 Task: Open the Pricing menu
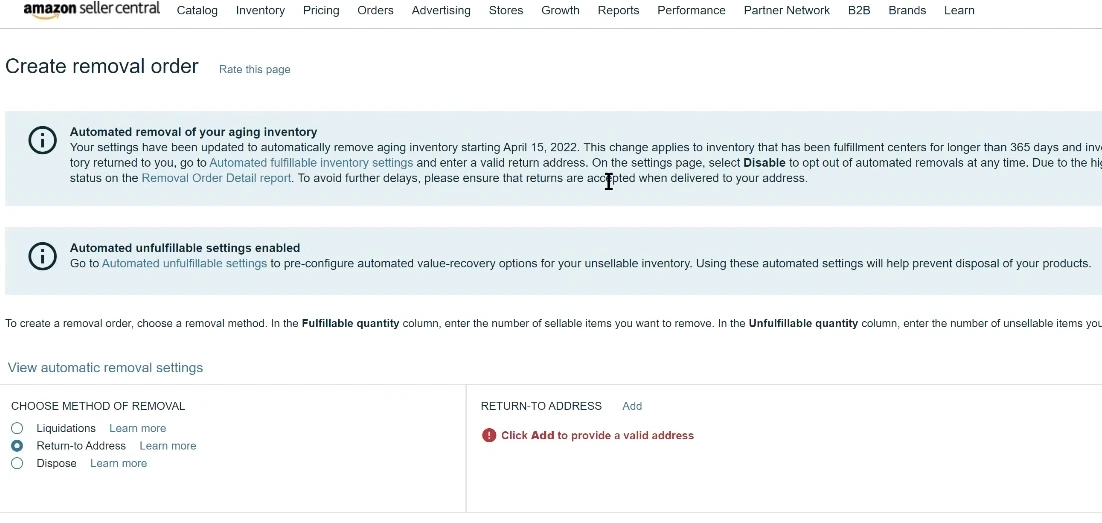321,11
